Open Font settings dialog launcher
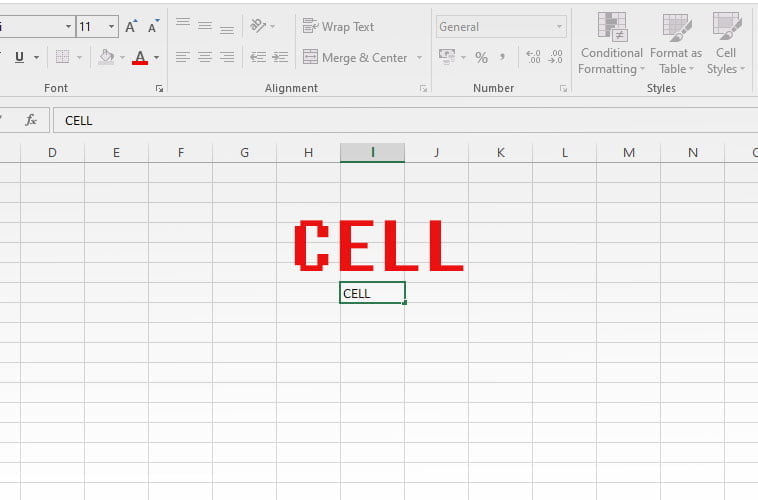The image size is (758, 500). (x=159, y=88)
